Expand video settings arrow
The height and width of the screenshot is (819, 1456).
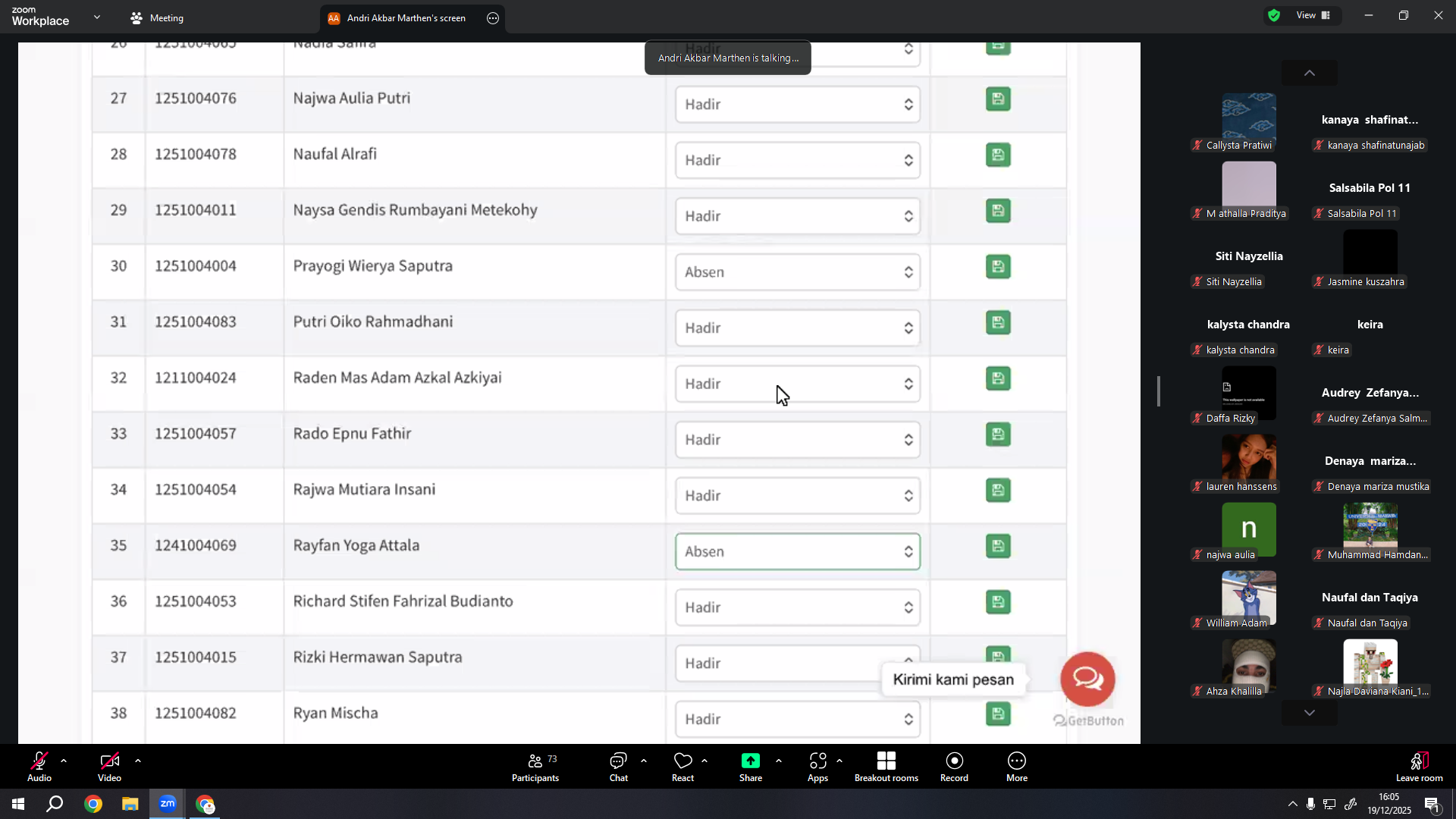point(138,761)
